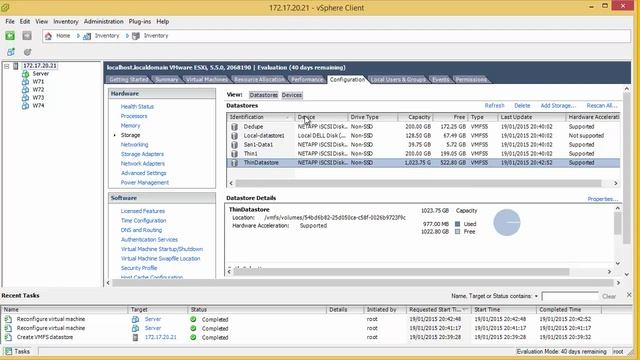Click the Thin1 datastore icon
640x360 pixels.
click(234, 153)
